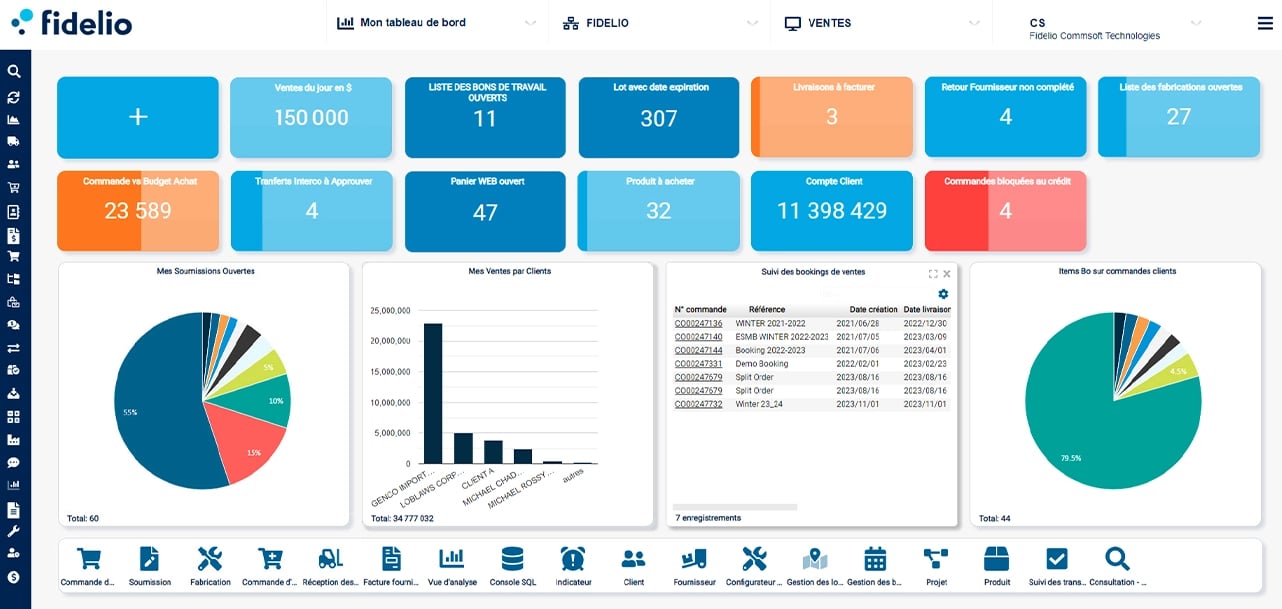
Task: Open Transferts Interco à Approuver tile
Action: click(312, 211)
